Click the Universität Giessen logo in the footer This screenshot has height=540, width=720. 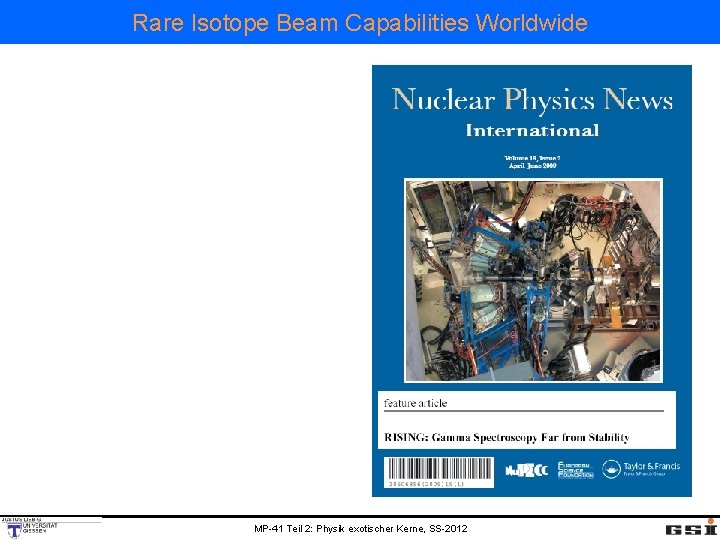pos(29,528)
